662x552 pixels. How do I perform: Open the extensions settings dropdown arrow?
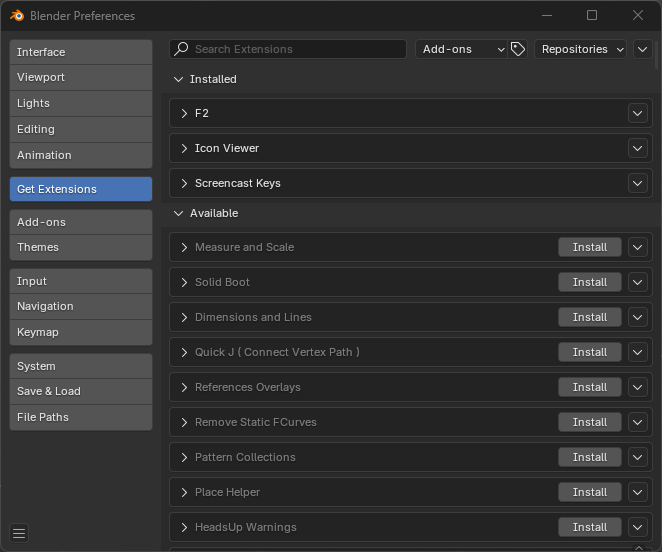pyautogui.click(x=643, y=49)
